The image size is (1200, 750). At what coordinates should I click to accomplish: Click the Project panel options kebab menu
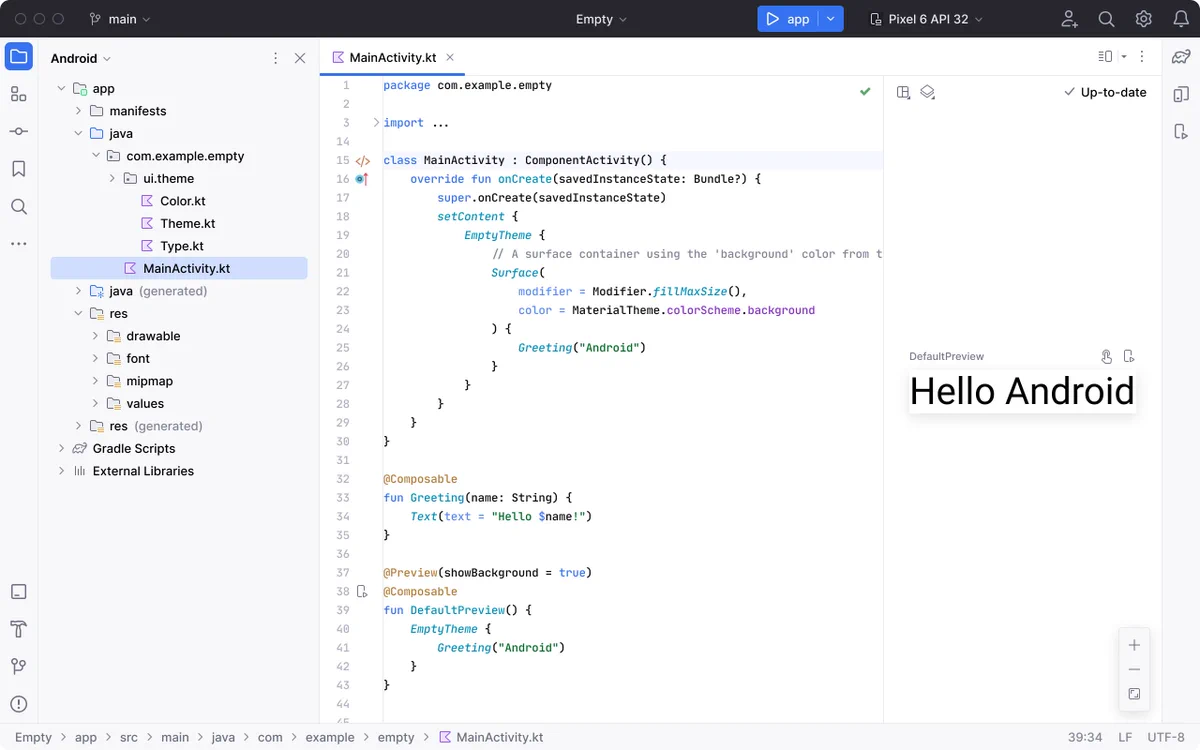click(276, 59)
